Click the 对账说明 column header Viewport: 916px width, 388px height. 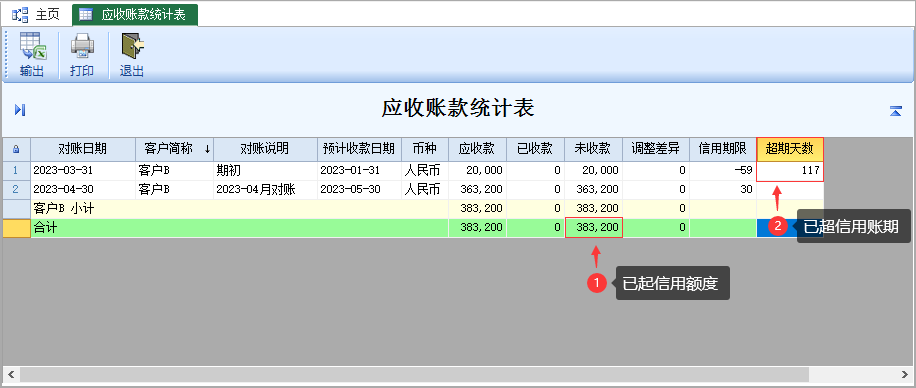click(266, 150)
